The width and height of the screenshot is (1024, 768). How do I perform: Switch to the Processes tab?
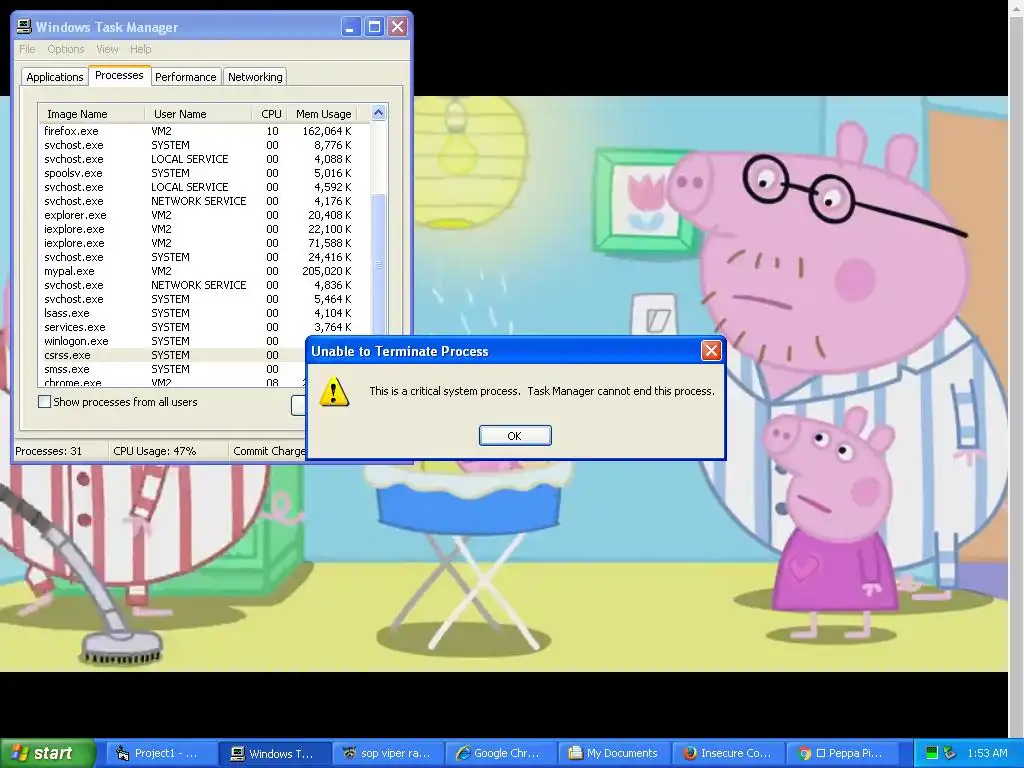coord(119,76)
